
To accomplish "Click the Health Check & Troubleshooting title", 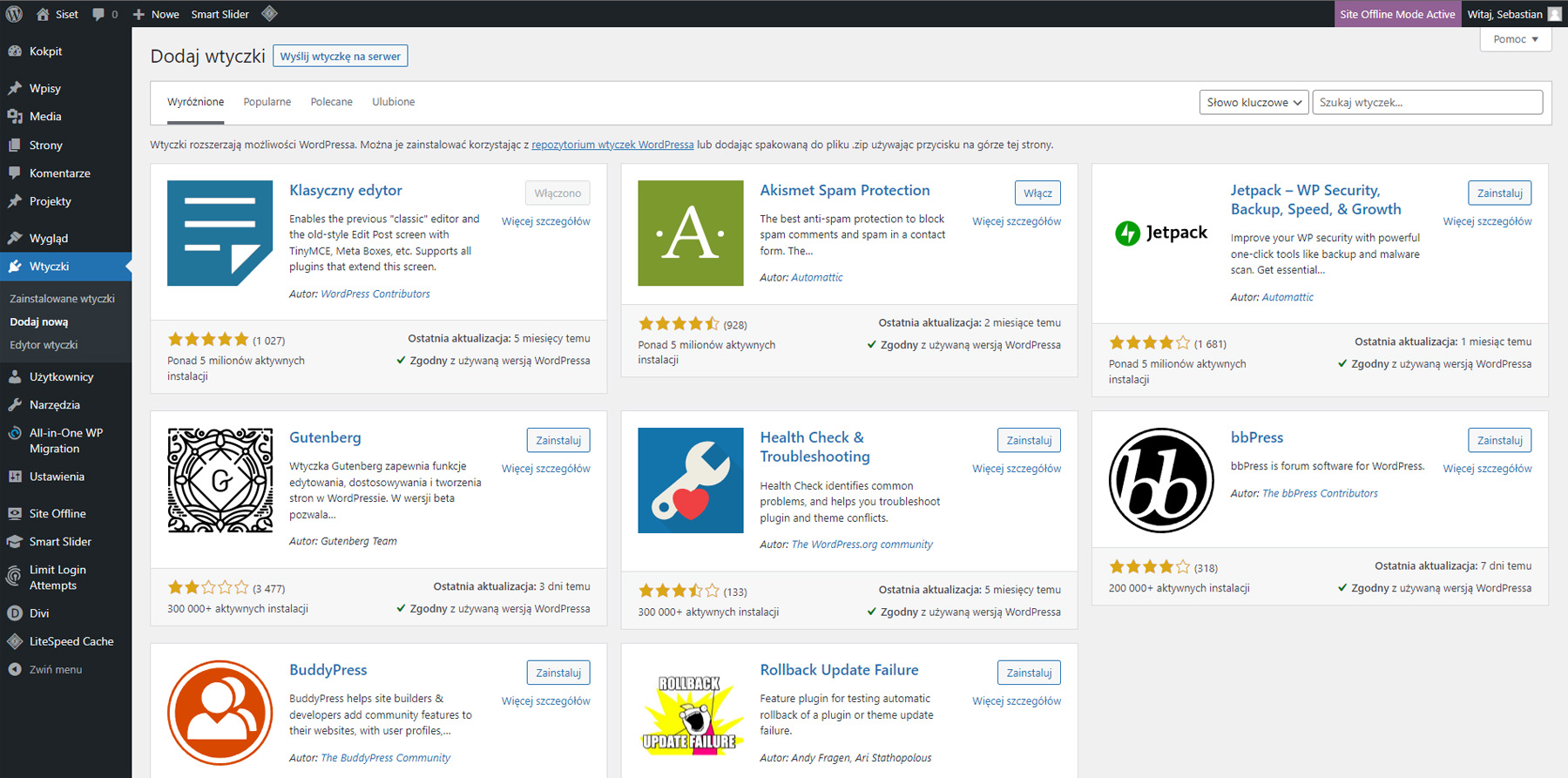I will (x=814, y=447).
